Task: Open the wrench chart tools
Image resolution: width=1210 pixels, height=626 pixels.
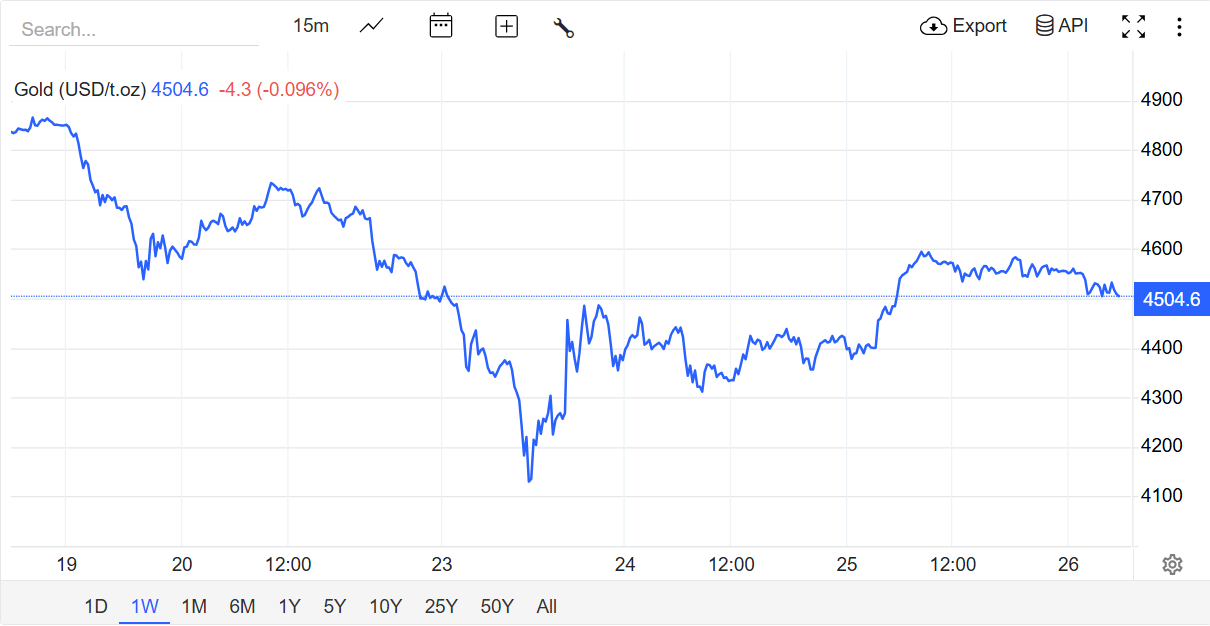Action: coord(564,27)
